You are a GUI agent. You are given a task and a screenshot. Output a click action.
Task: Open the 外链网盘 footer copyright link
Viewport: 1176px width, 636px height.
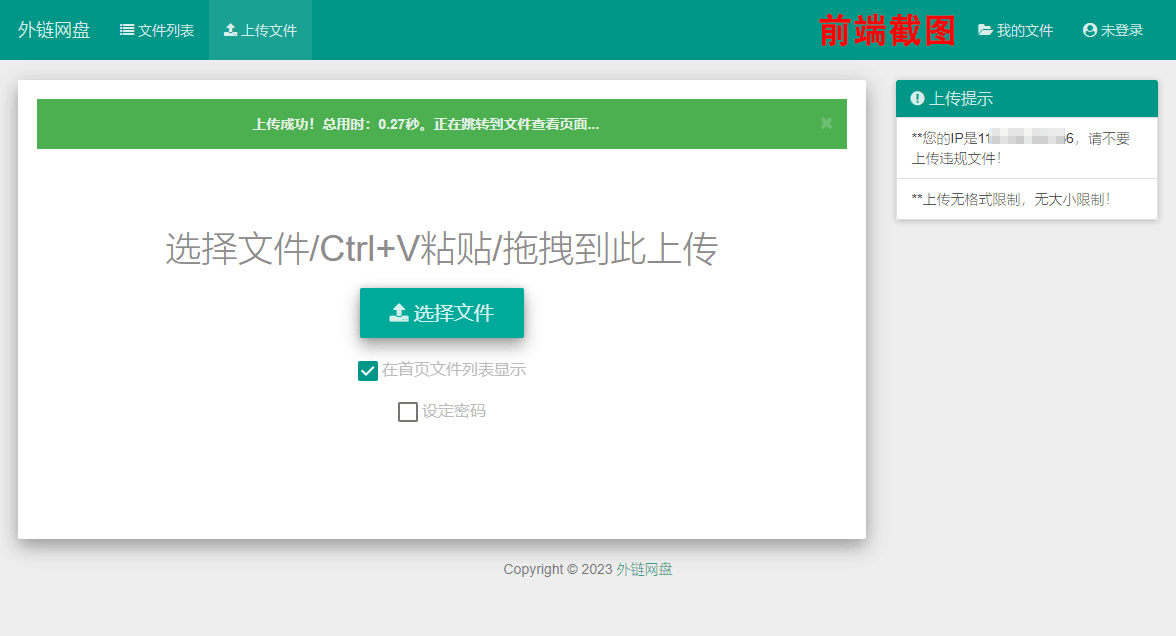644,569
